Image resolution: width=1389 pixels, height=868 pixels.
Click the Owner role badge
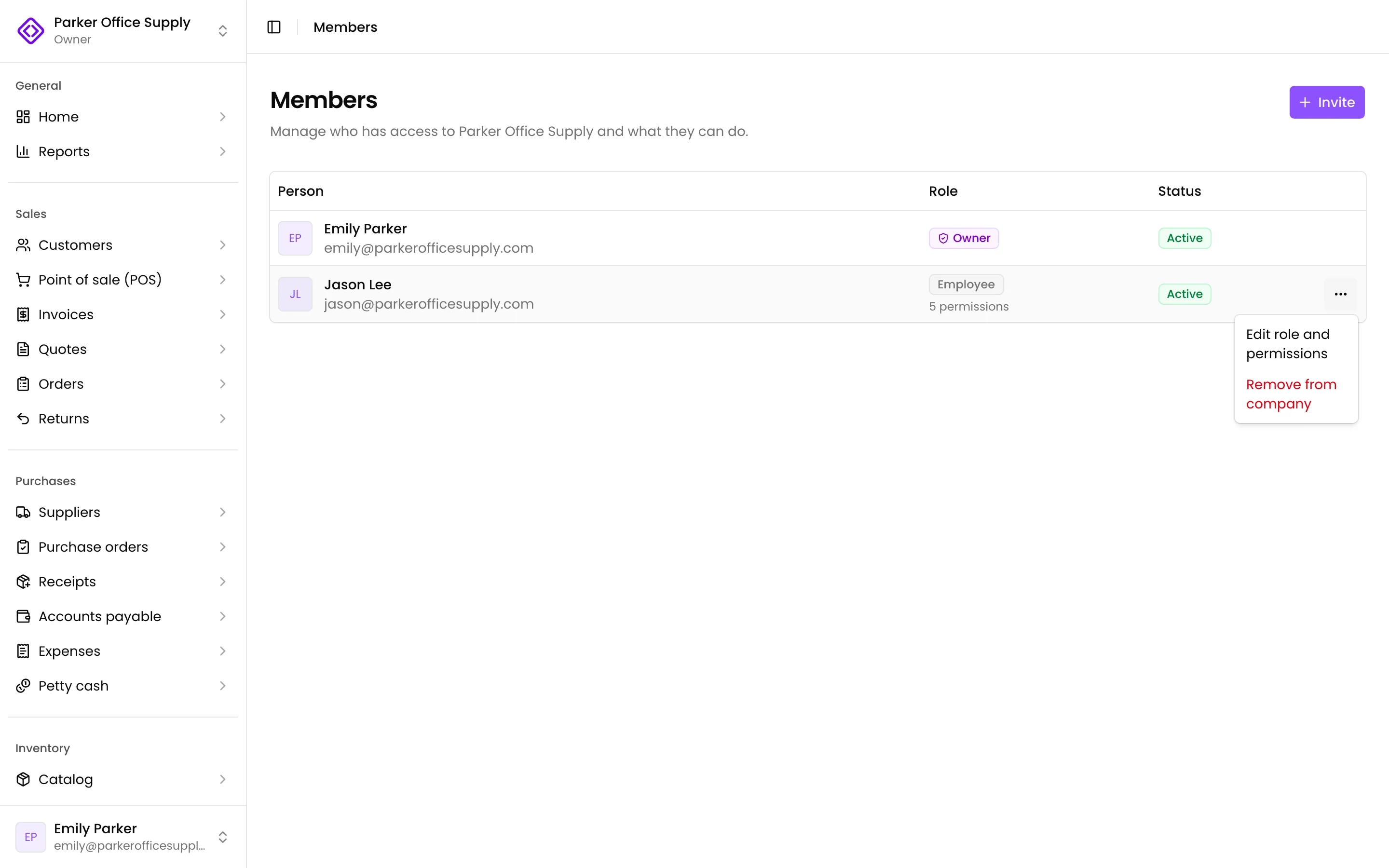tap(964, 238)
